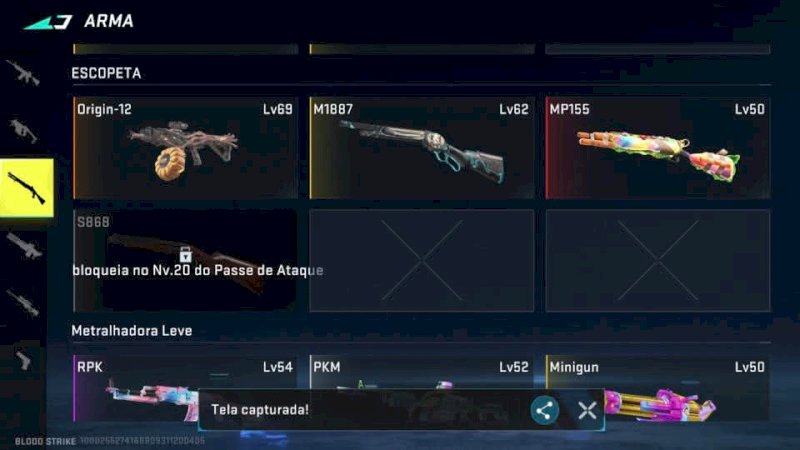
Task: Open the PKM machine gun card
Action: point(422,372)
